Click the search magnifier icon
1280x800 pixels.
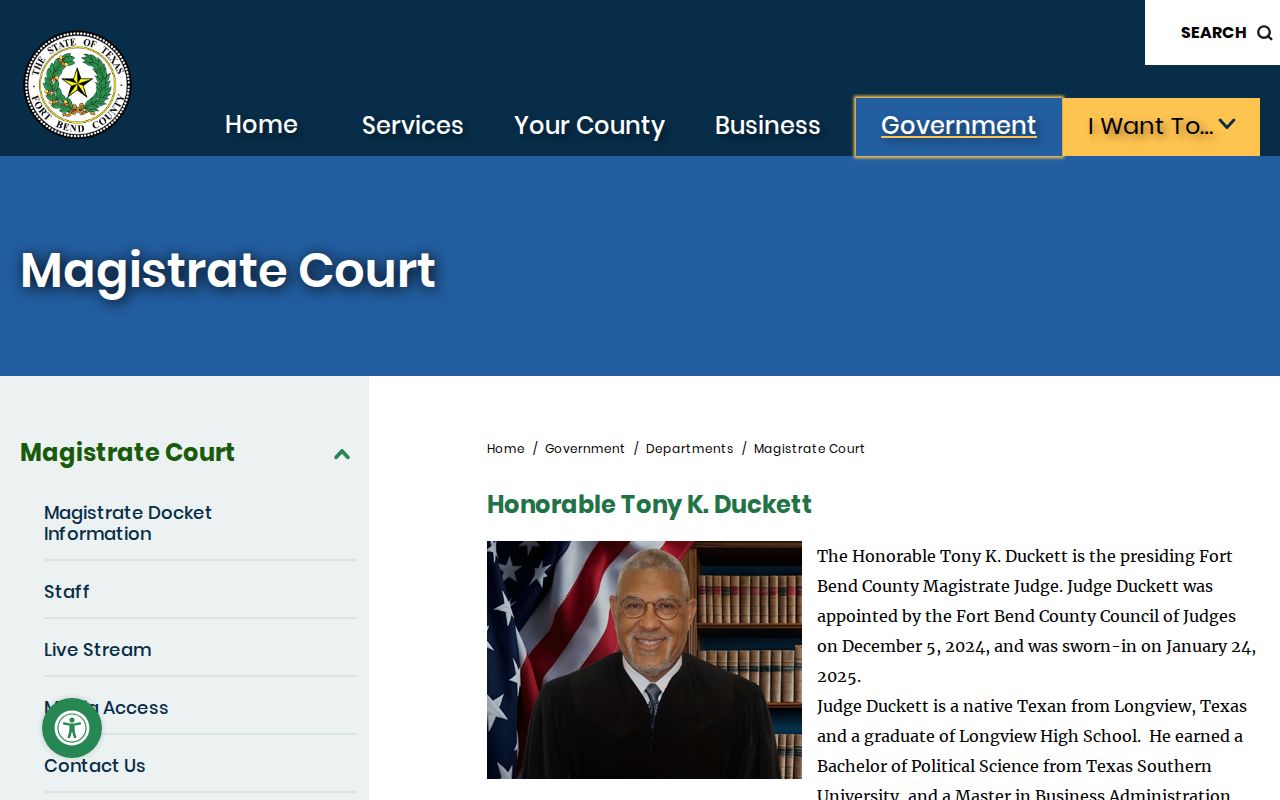pyautogui.click(x=1264, y=33)
